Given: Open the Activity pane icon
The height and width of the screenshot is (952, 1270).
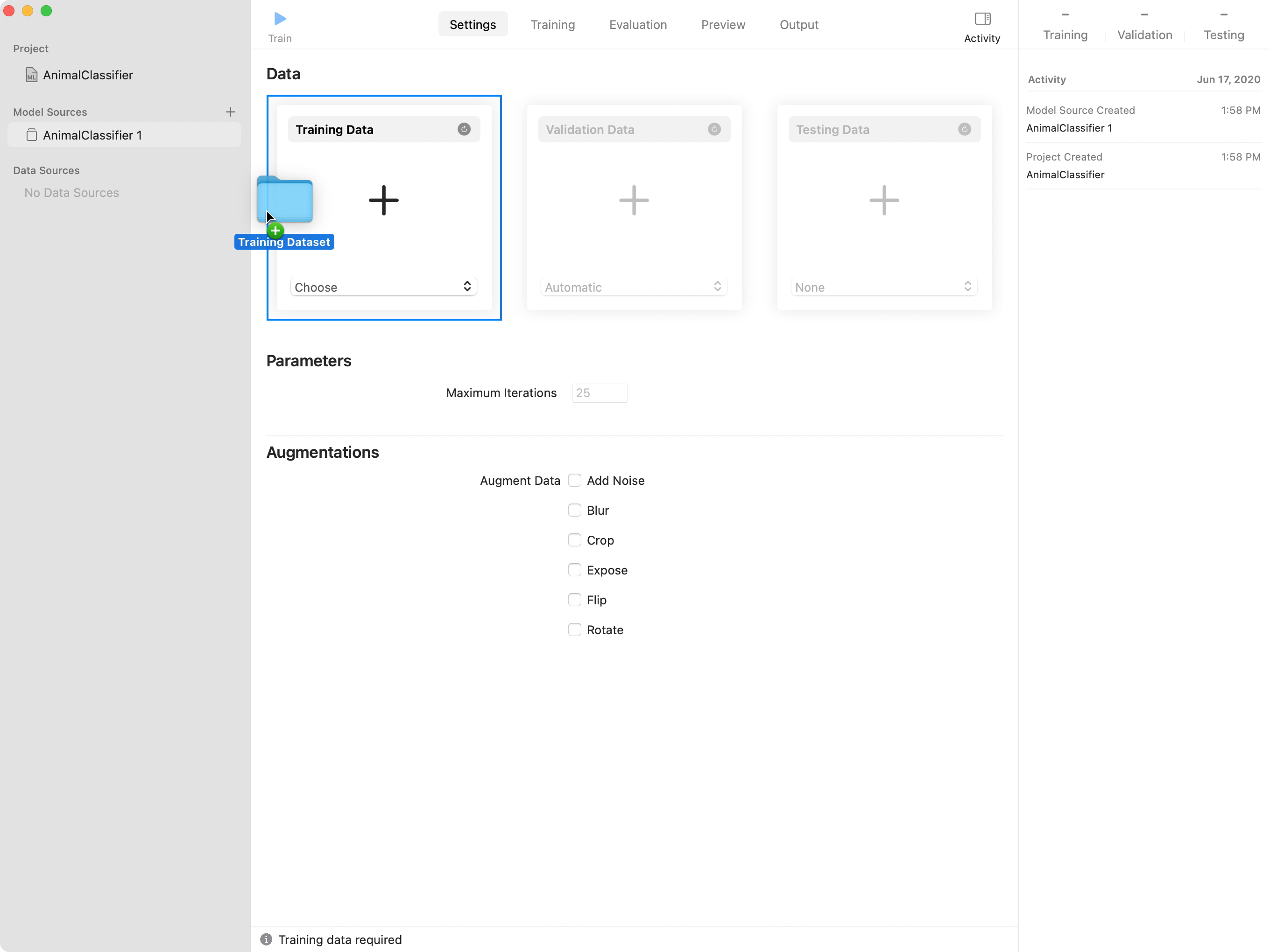Looking at the screenshot, I should coord(982,18).
